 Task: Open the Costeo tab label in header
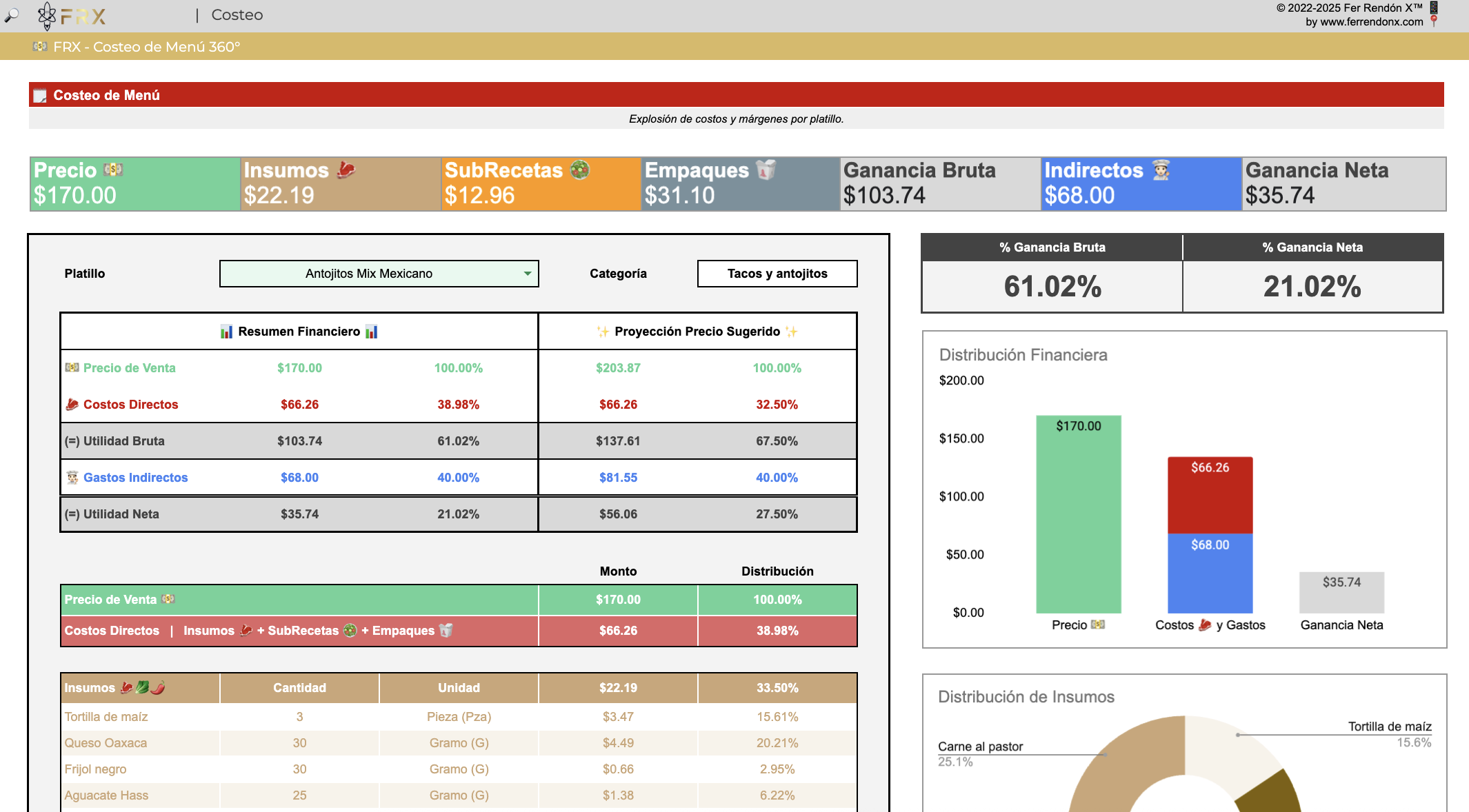237,14
